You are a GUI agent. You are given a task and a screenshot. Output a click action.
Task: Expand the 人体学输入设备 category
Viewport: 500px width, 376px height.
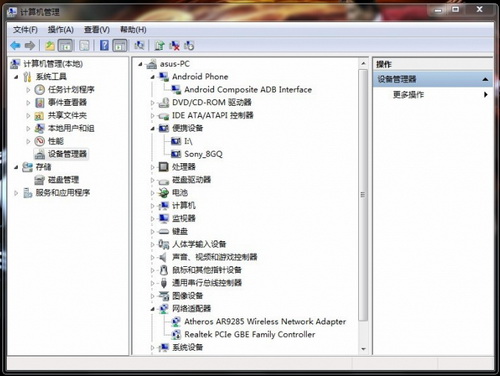pos(153,244)
